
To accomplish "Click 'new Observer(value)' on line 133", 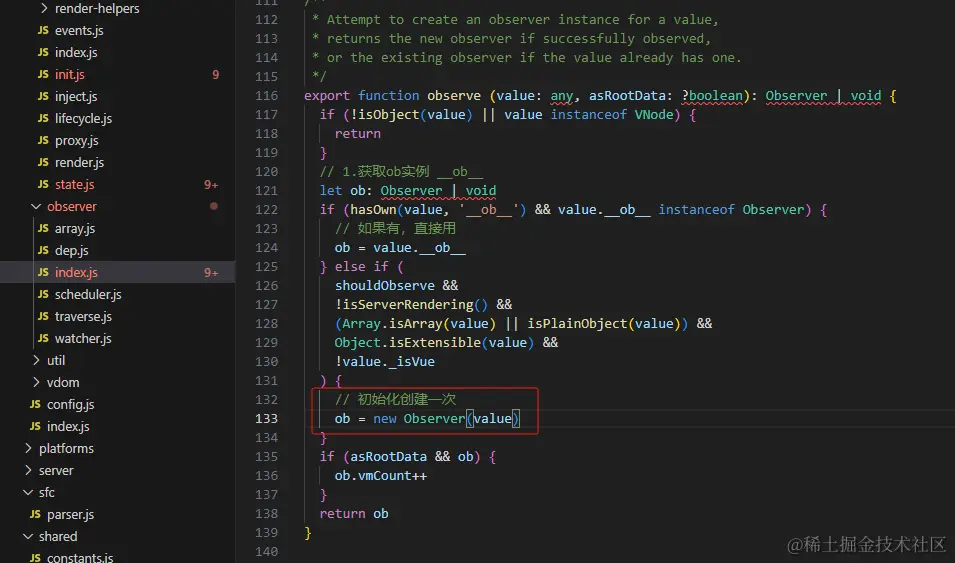I will point(446,419).
